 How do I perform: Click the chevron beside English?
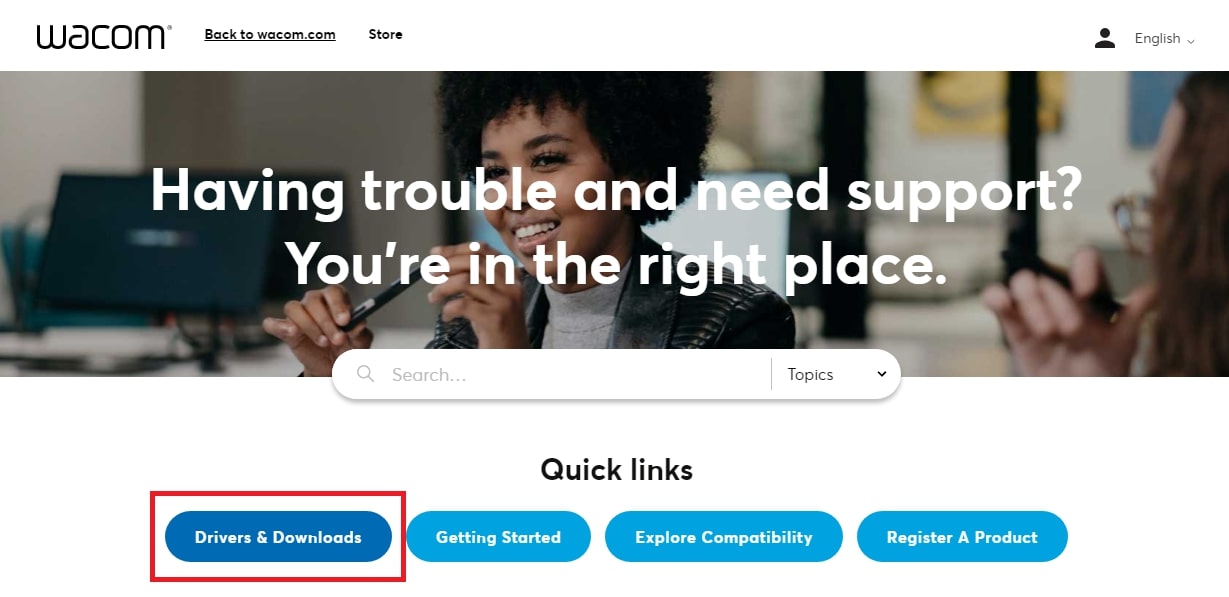tap(1190, 40)
